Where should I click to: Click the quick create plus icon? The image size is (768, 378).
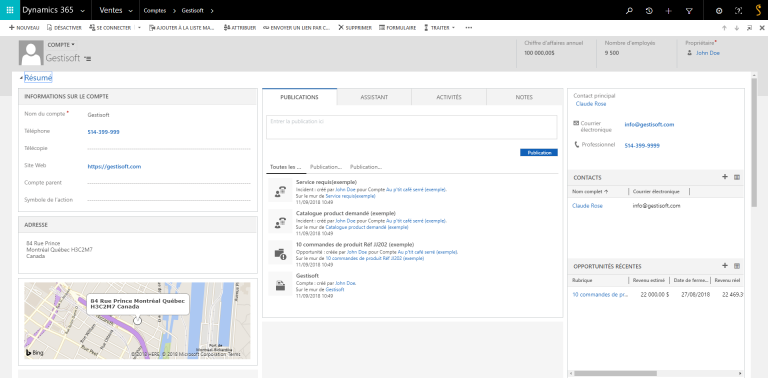pyautogui.click(x=669, y=10)
